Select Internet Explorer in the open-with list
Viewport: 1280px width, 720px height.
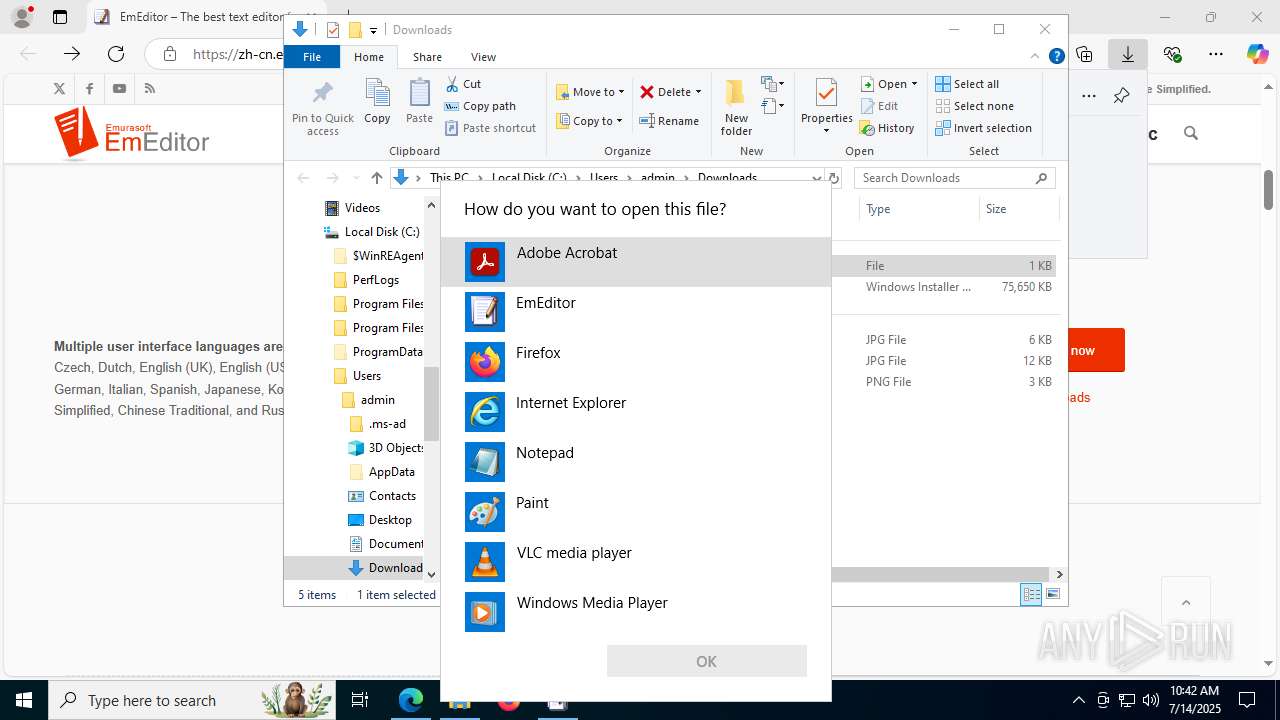[635, 412]
